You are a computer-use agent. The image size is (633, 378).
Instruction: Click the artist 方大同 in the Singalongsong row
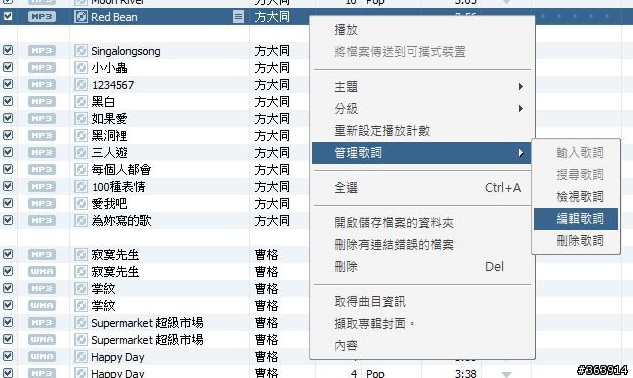point(272,50)
